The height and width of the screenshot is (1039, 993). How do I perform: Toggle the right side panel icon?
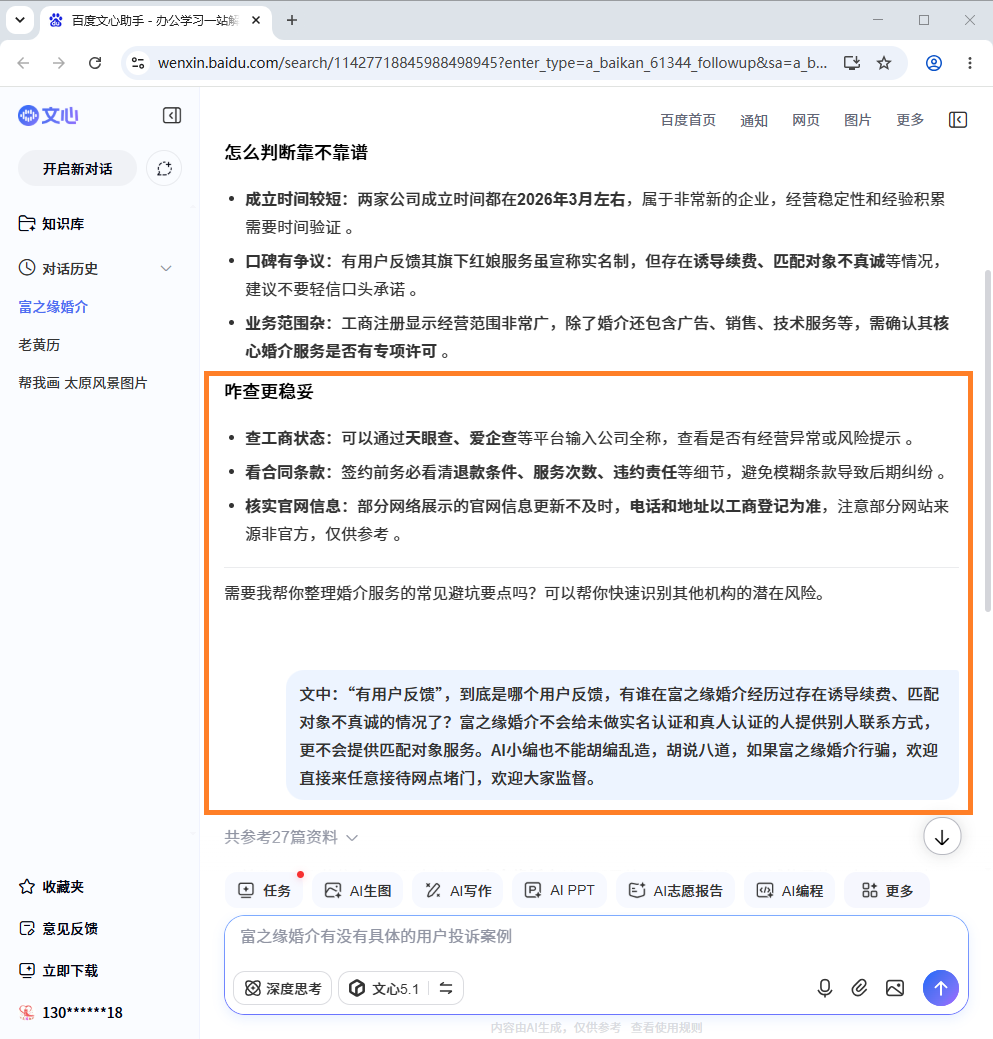[x=958, y=120]
